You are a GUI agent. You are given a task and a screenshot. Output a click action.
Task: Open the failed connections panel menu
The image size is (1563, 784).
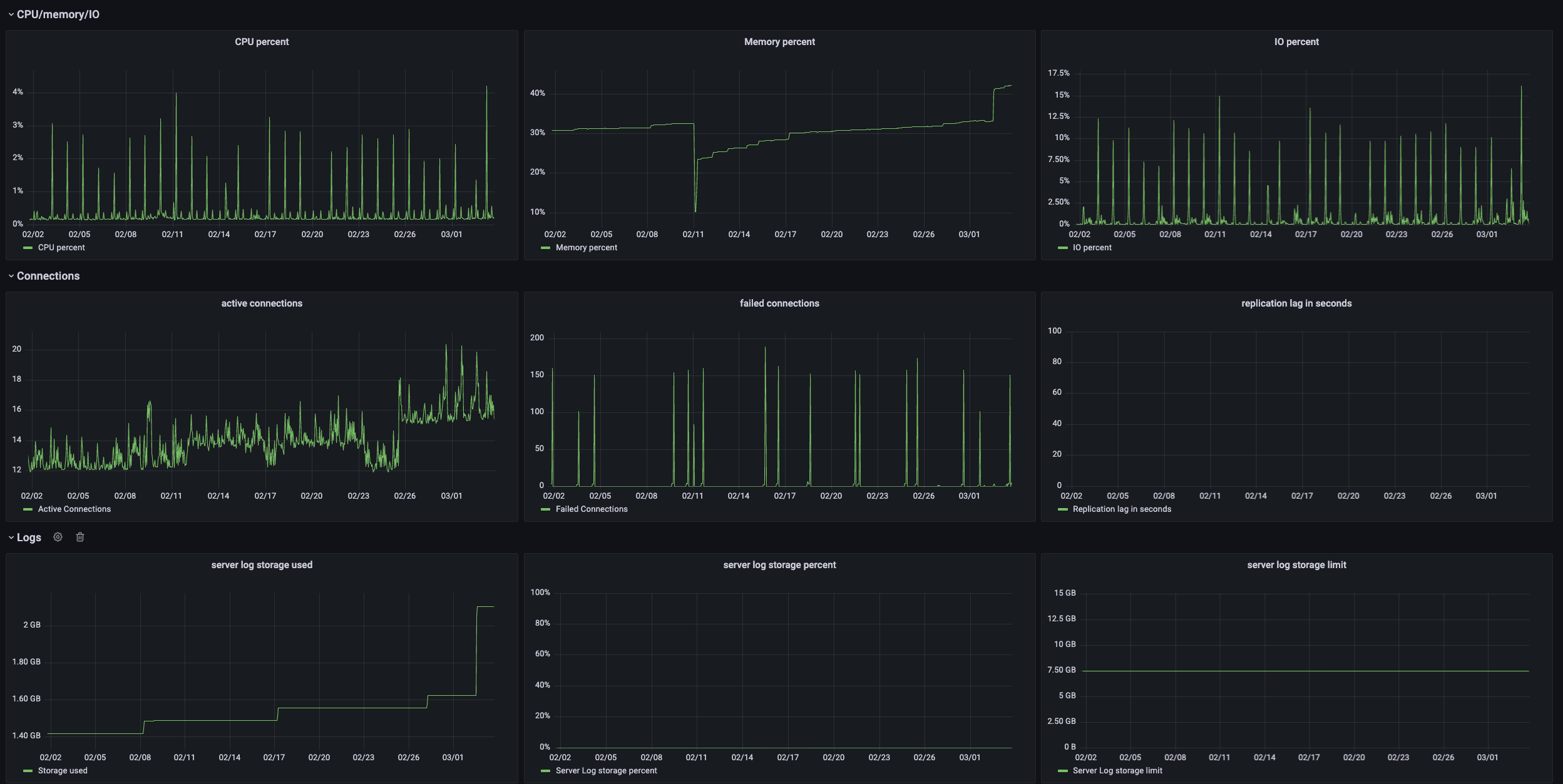pyautogui.click(x=779, y=303)
